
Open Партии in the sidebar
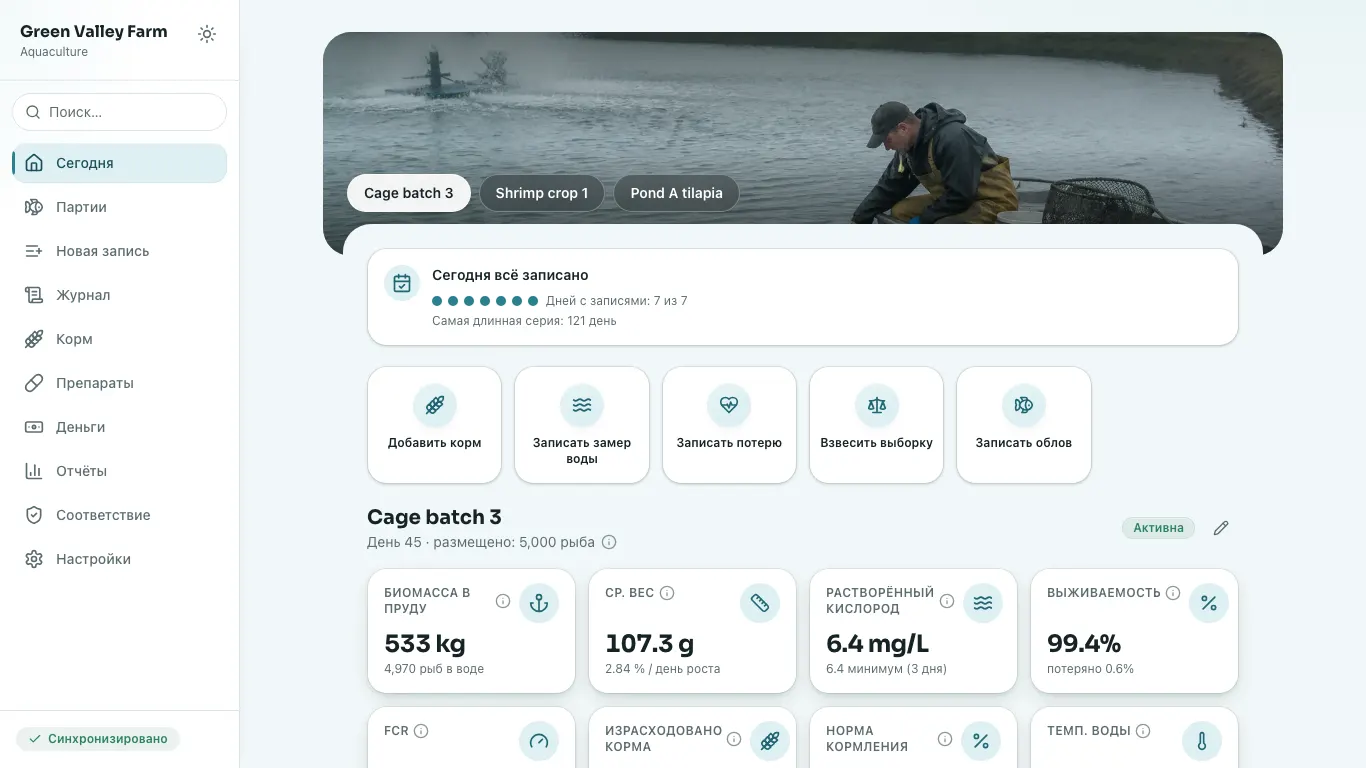(x=120, y=207)
